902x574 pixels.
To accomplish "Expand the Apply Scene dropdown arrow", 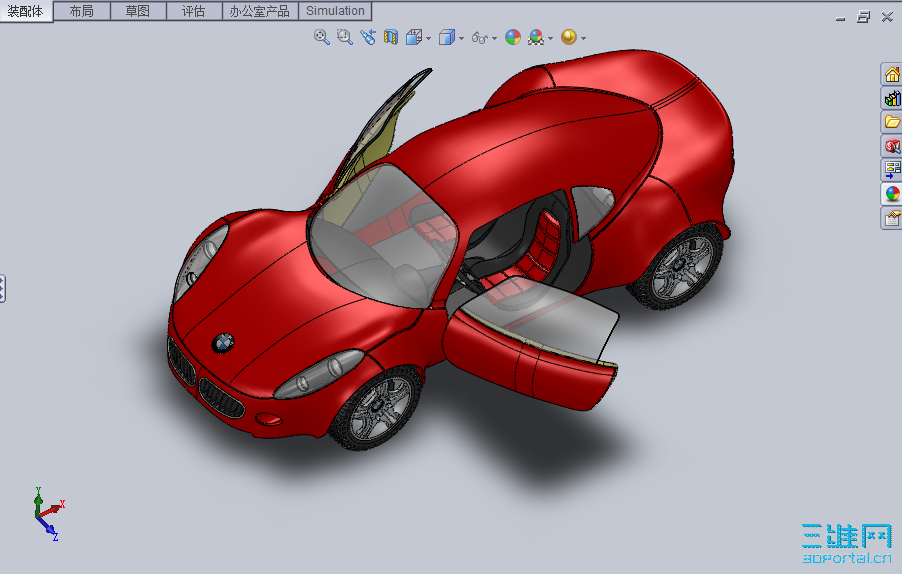I will 551,38.
